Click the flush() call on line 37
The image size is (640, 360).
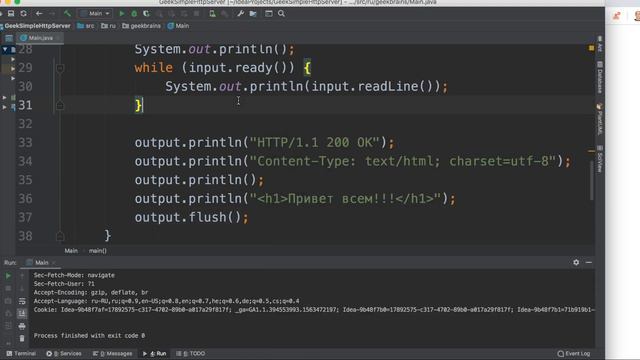point(215,217)
